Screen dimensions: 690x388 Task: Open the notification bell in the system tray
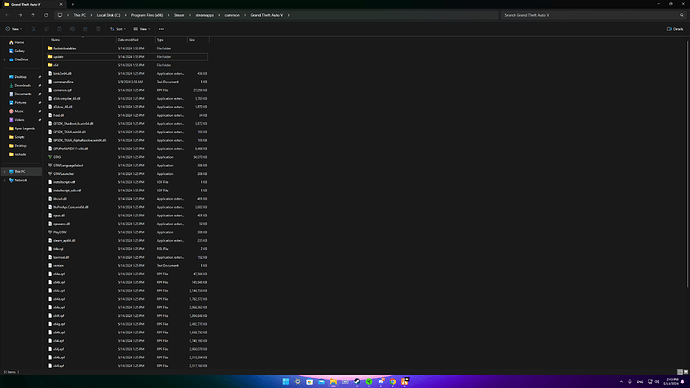683,381
